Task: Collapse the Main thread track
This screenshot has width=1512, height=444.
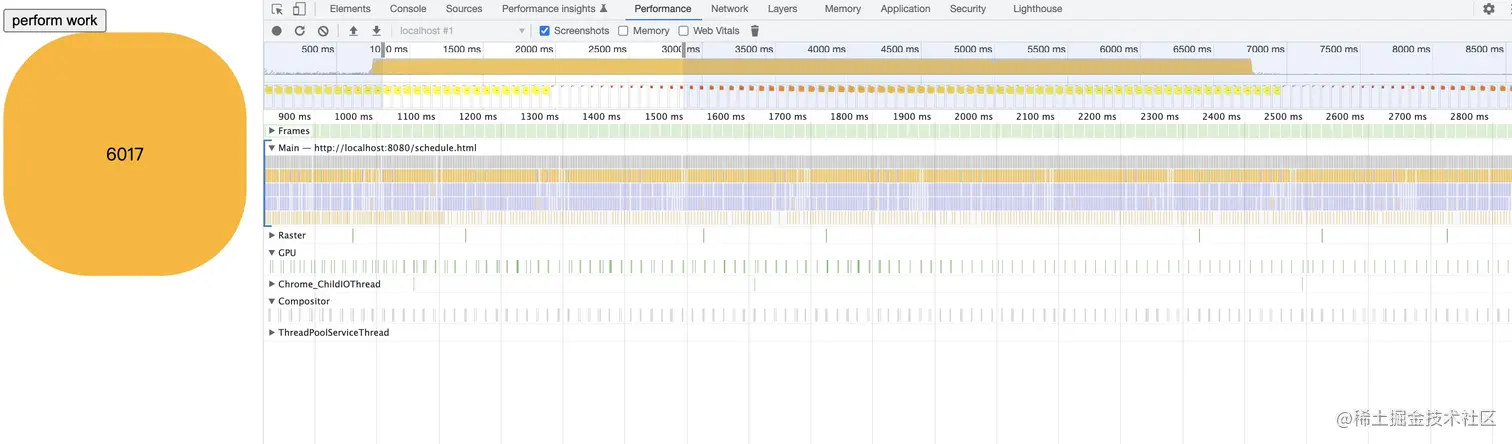Action: [x=272, y=148]
